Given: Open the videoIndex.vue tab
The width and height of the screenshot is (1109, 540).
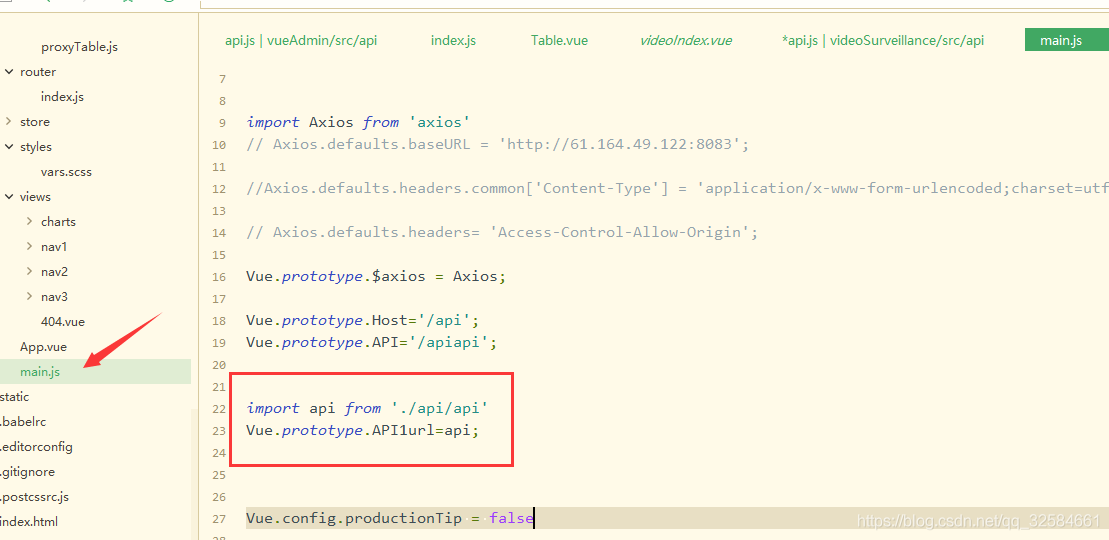Looking at the screenshot, I should coord(686,40).
